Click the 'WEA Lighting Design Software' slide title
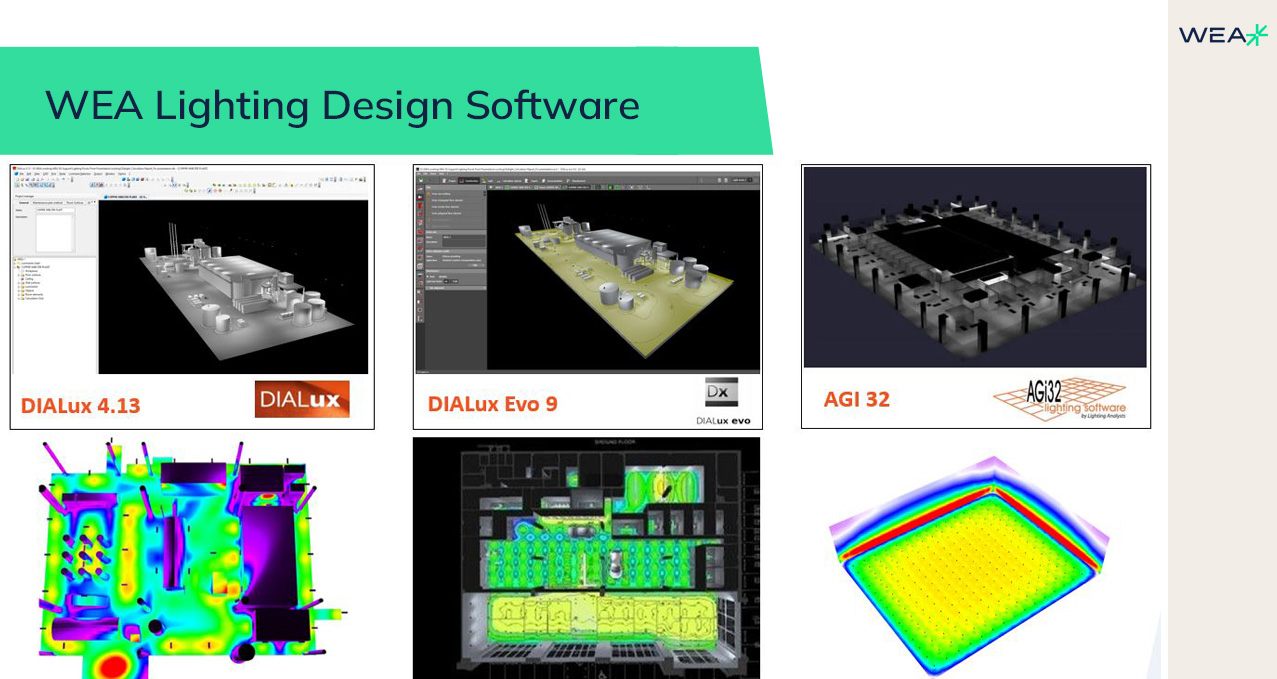The image size is (1277, 679). (342, 105)
